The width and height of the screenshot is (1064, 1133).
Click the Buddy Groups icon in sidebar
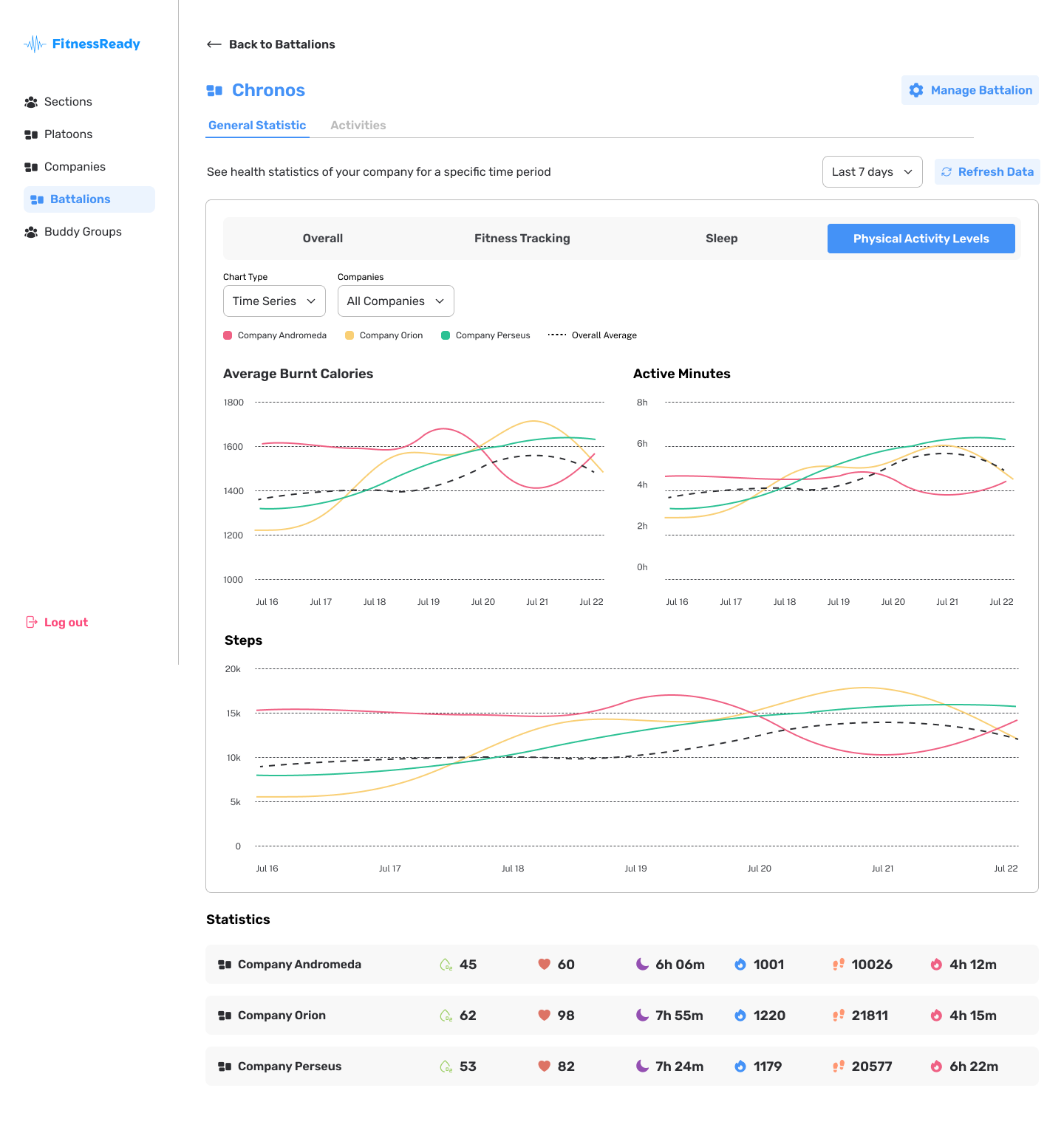coord(31,232)
